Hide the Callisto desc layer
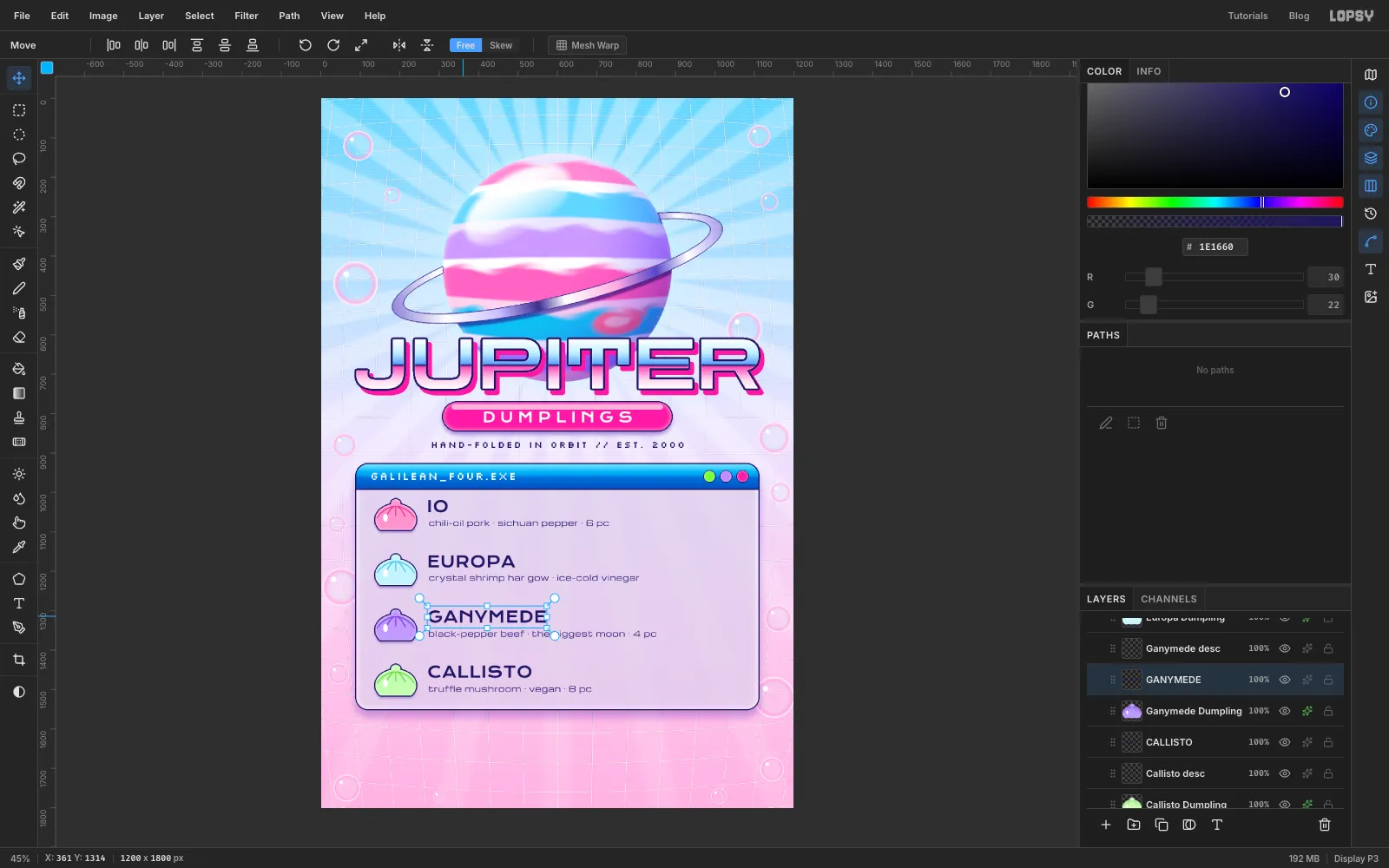1389x868 pixels. coord(1285,773)
